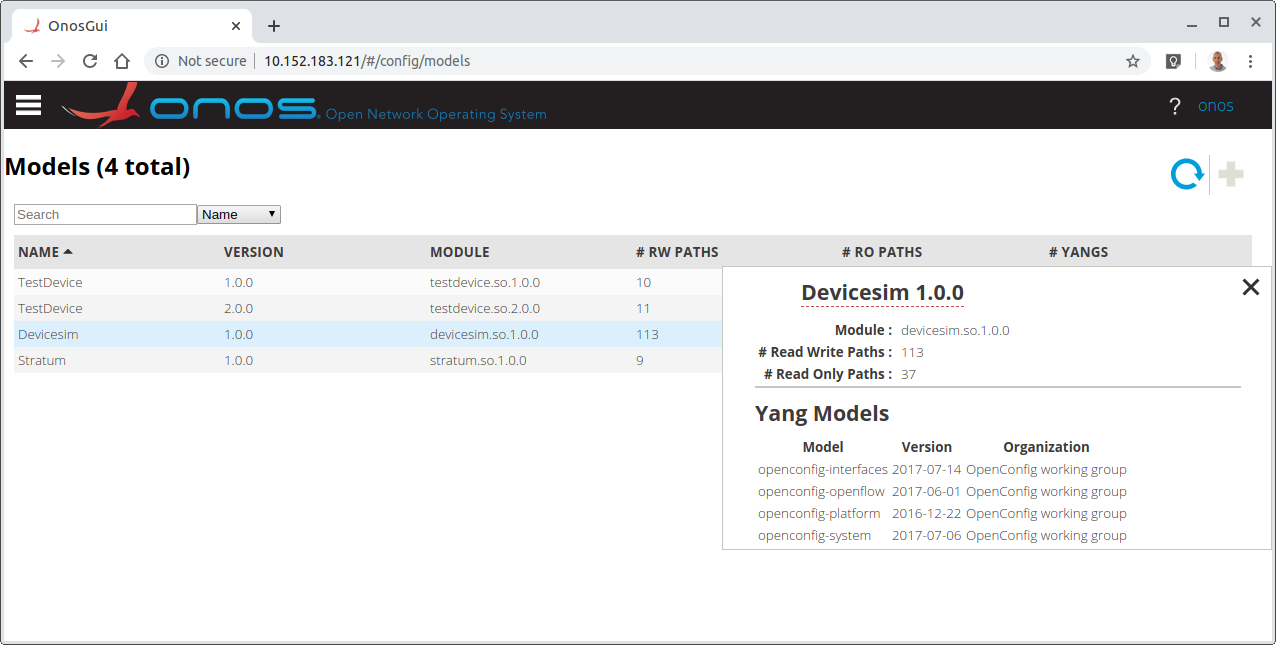Select the Stratum row name
The width and height of the screenshot is (1276, 645).
click(x=42, y=361)
